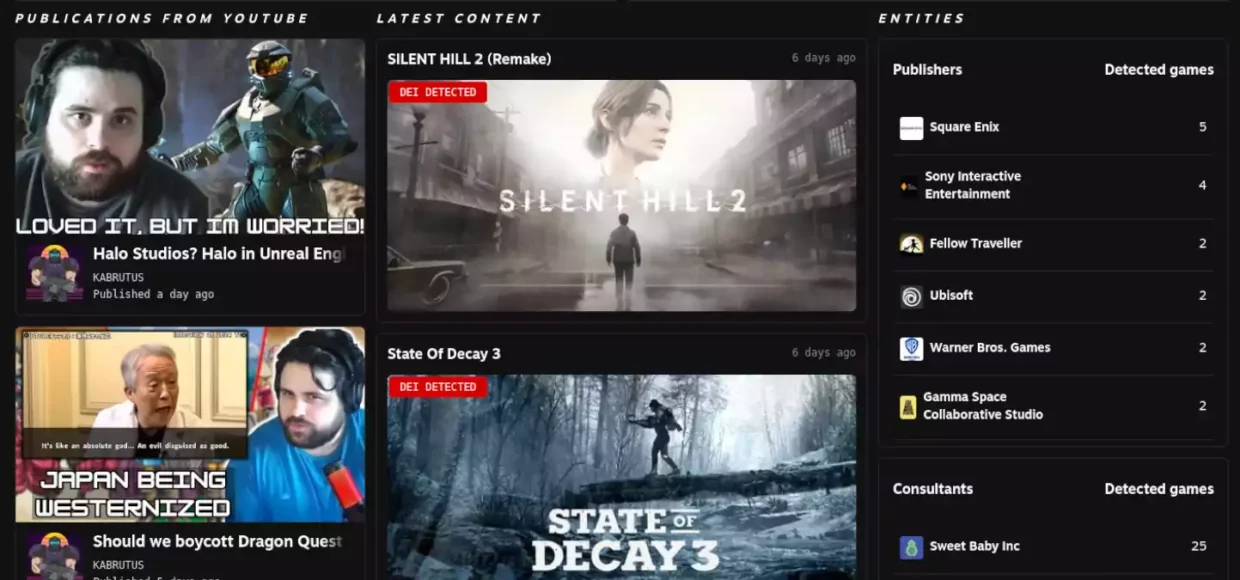Click the Ubisoft swirl logo icon

tap(911, 296)
